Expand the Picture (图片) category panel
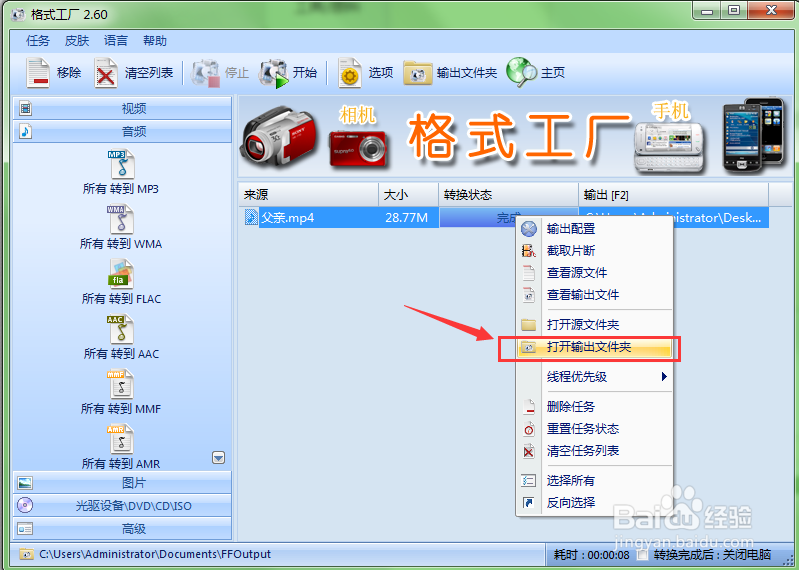Image resolution: width=799 pixels, height=570 pixels. click(x=122, y=482)
